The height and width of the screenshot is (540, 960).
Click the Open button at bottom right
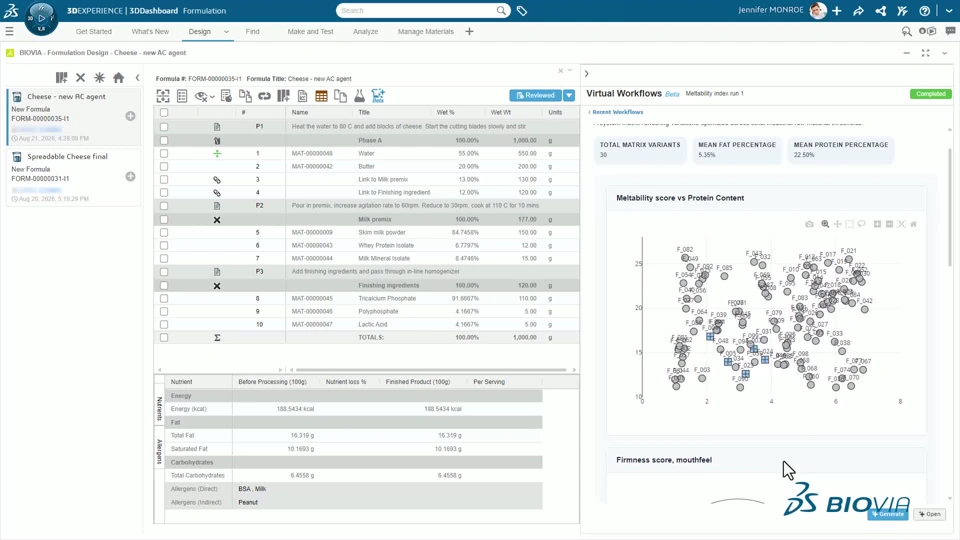point(930,514)
